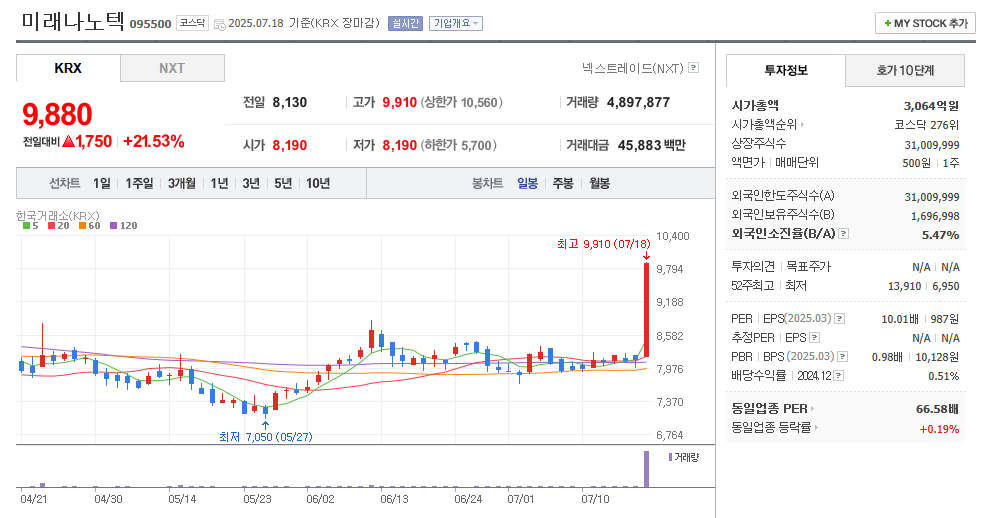Select the 1일 line chart period

[x=101, y=183]
